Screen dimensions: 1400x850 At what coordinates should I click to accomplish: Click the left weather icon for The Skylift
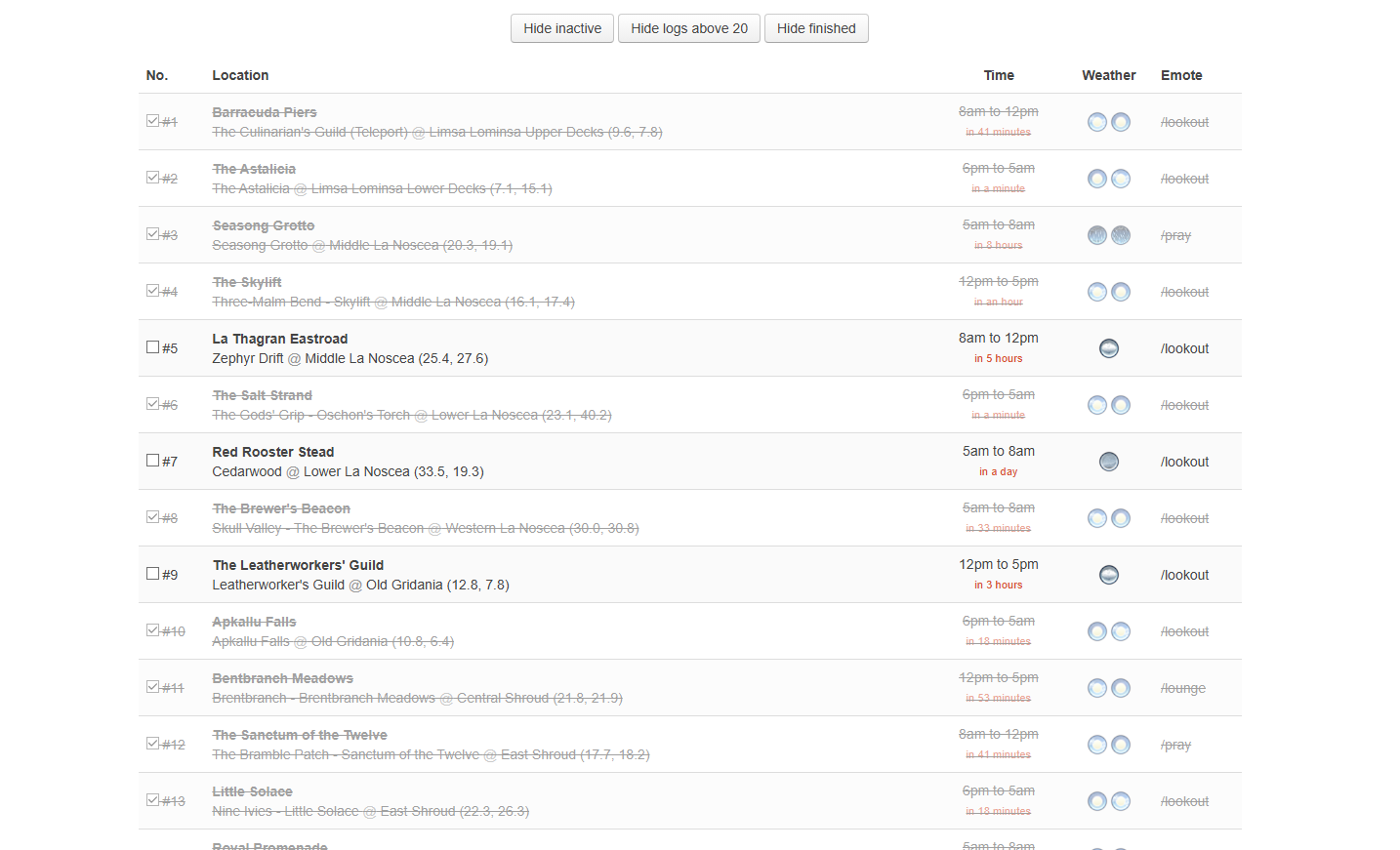point(1097,292)
